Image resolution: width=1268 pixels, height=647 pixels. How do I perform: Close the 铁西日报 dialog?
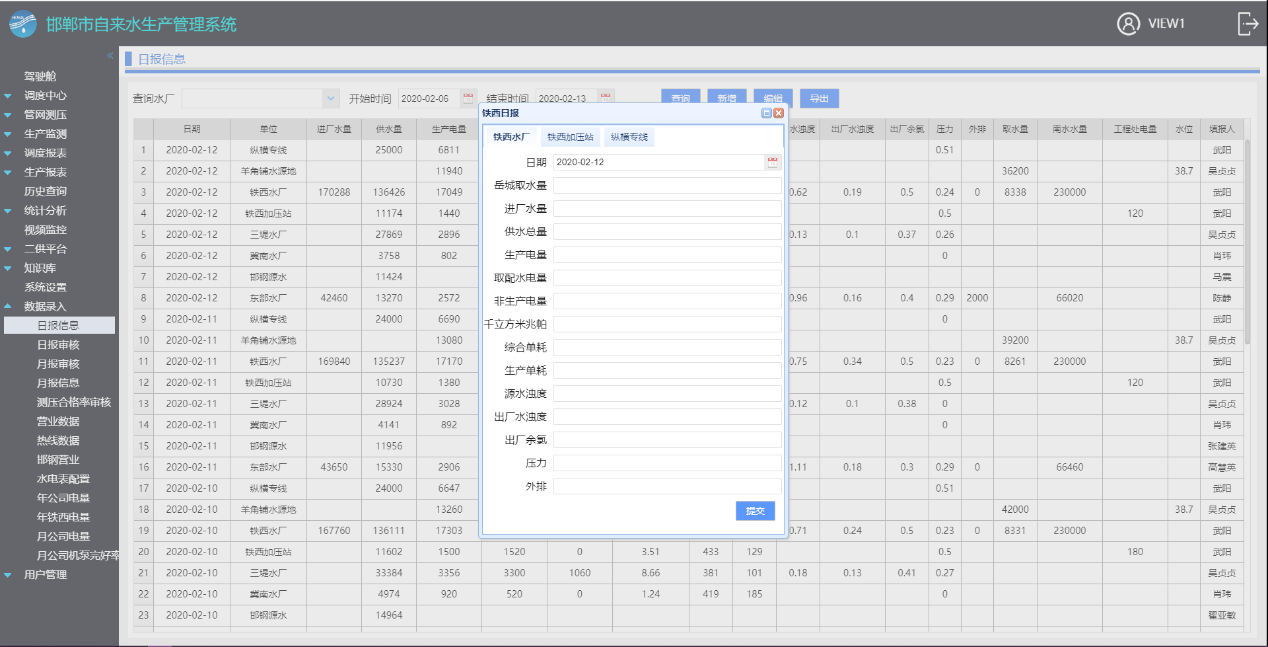pyautogui.click(x=778, y=113)
